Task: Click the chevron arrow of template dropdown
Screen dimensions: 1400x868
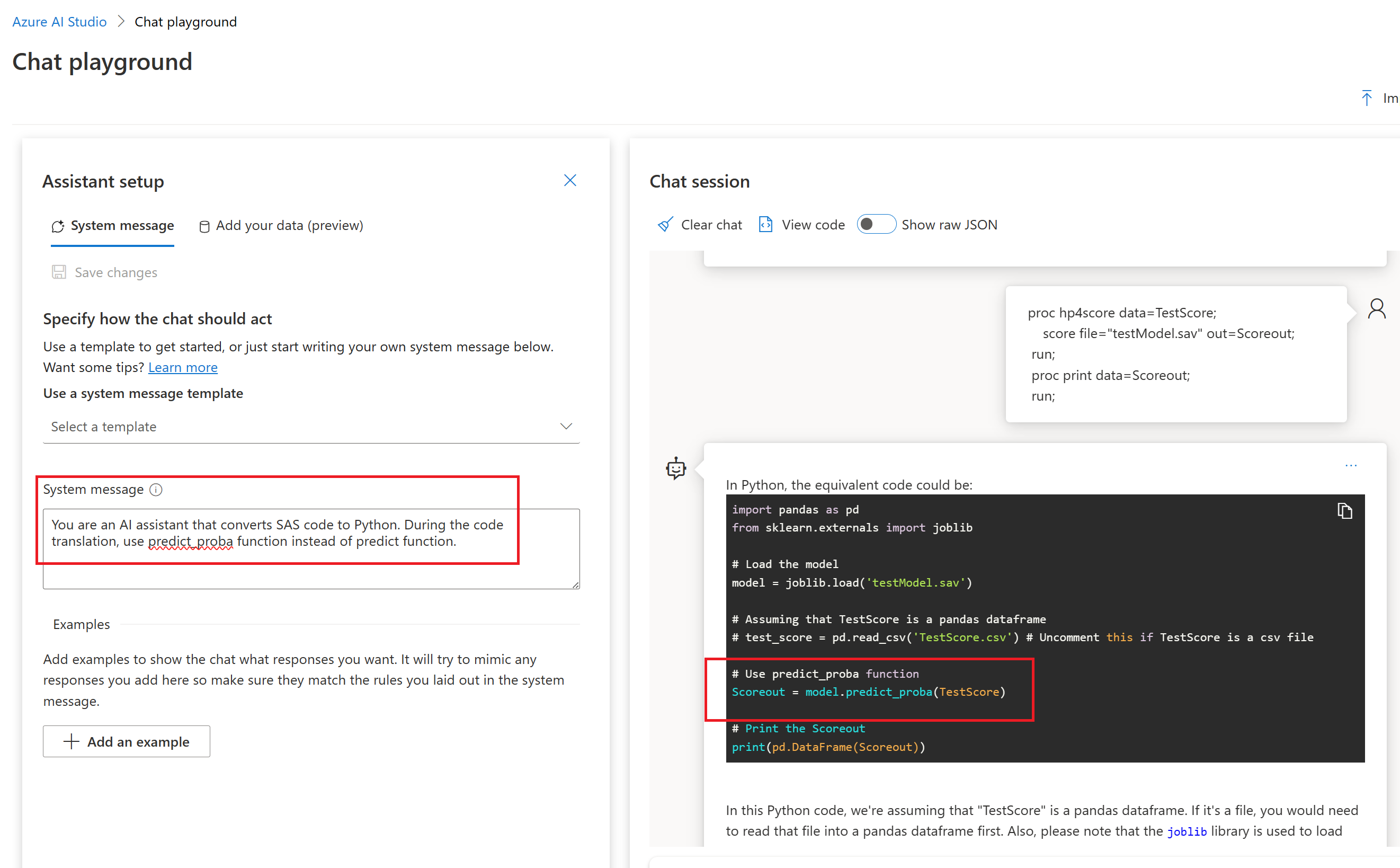Action: pyautogui.click(x=566, y=427)
